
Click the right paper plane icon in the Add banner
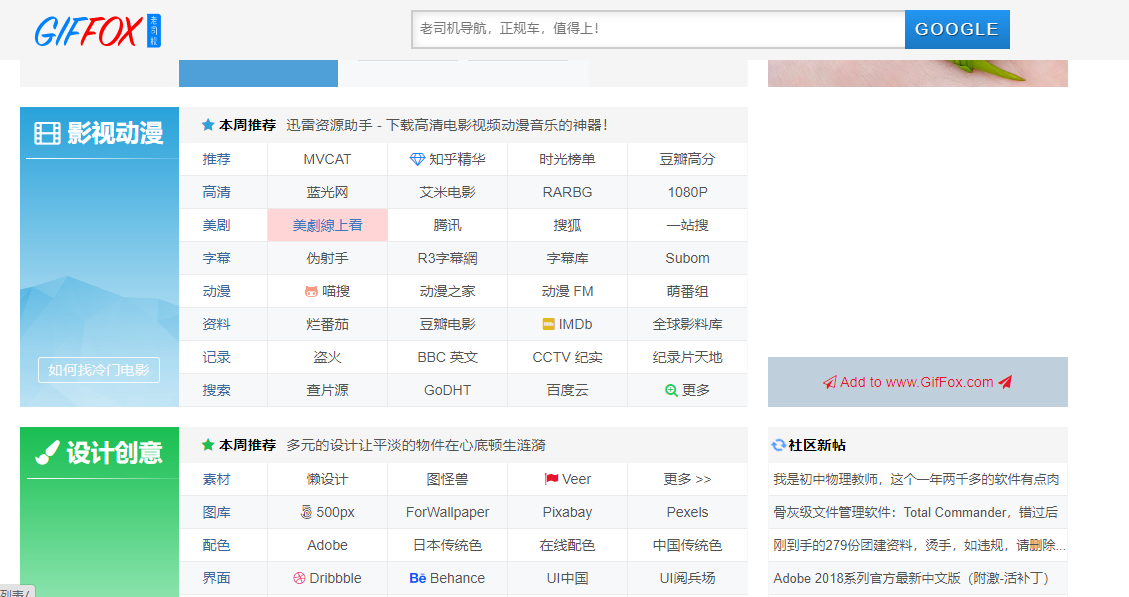[x=1005, y=382]
